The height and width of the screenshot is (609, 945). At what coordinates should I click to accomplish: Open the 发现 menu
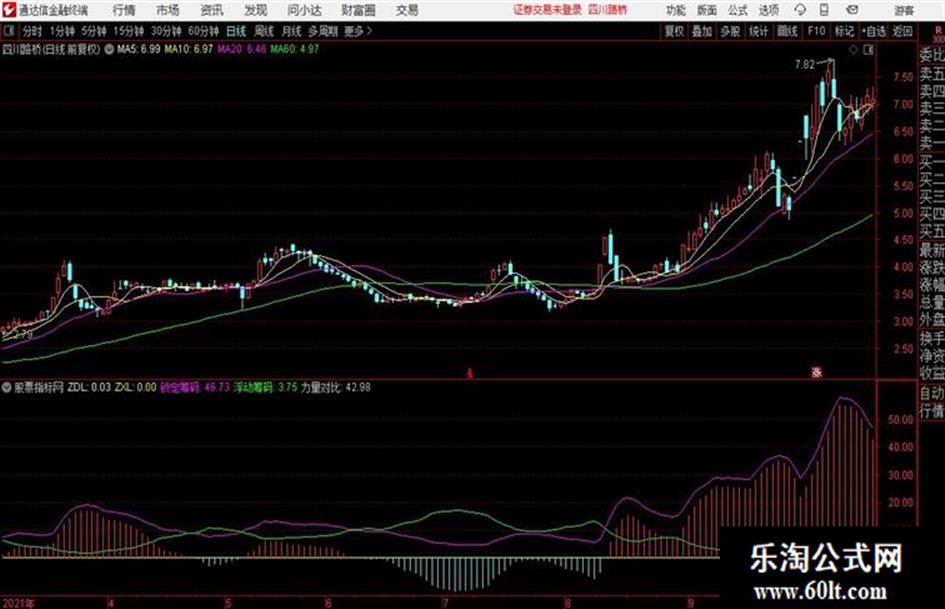[256, 10]
